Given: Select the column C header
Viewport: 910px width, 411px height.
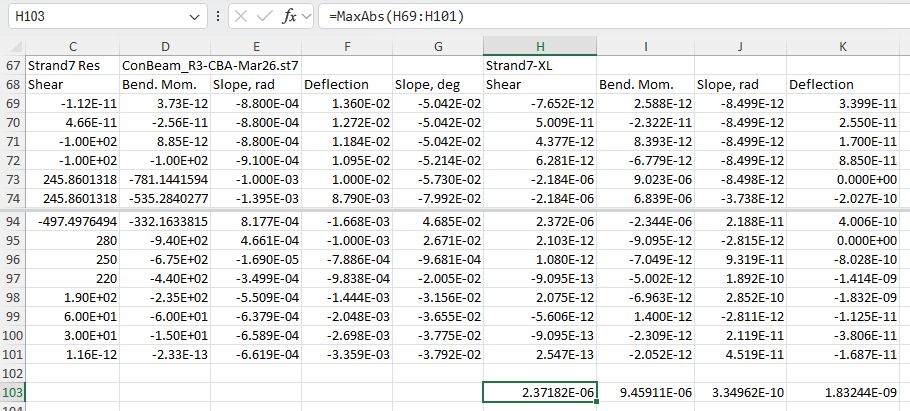Looking at the screenshot, I should click(x=73, y=47).
